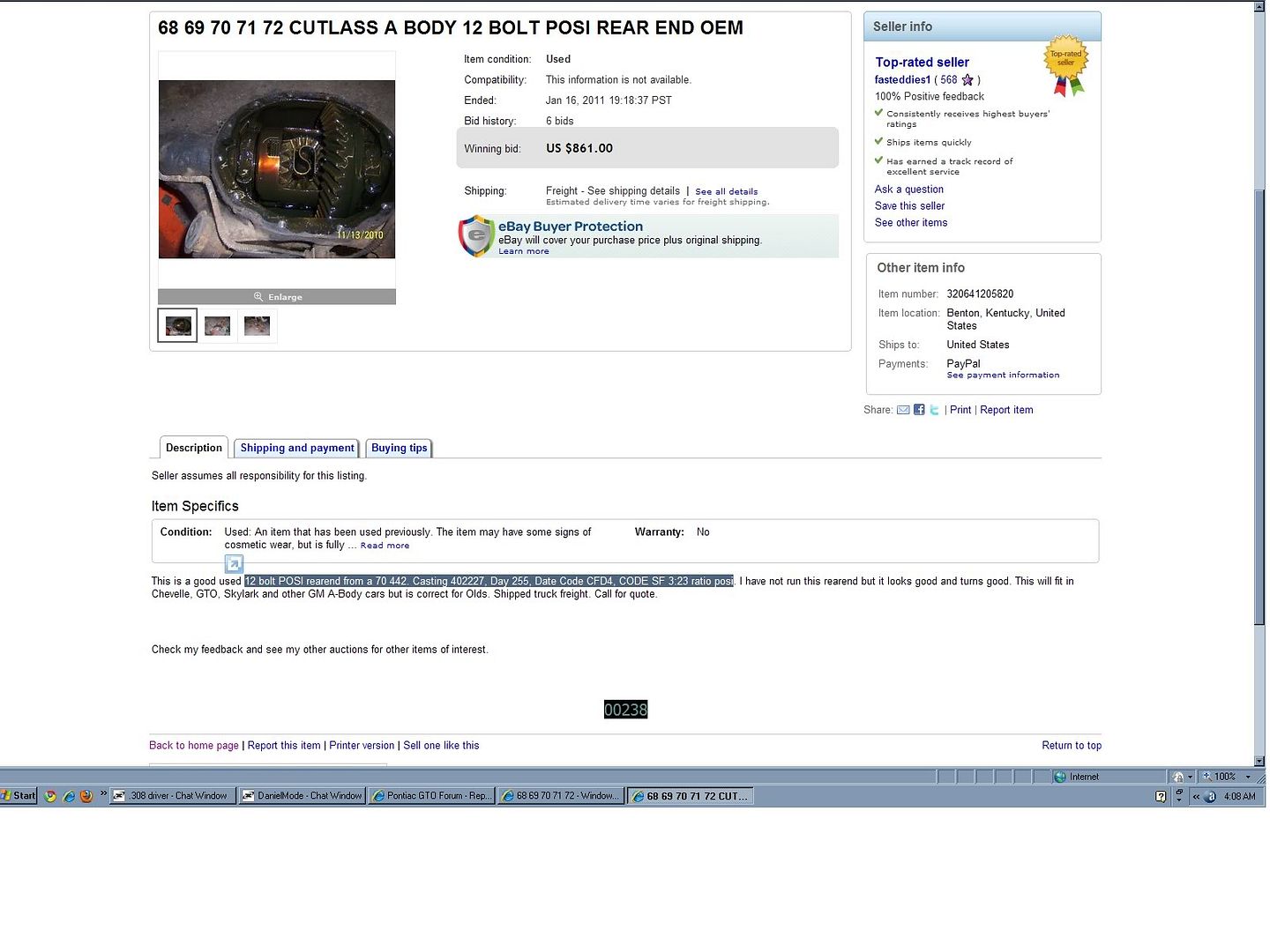Open See payment information link
Image resolution: width=1270 pixels, height=952 pixels.
click(x=1003, y=376)
